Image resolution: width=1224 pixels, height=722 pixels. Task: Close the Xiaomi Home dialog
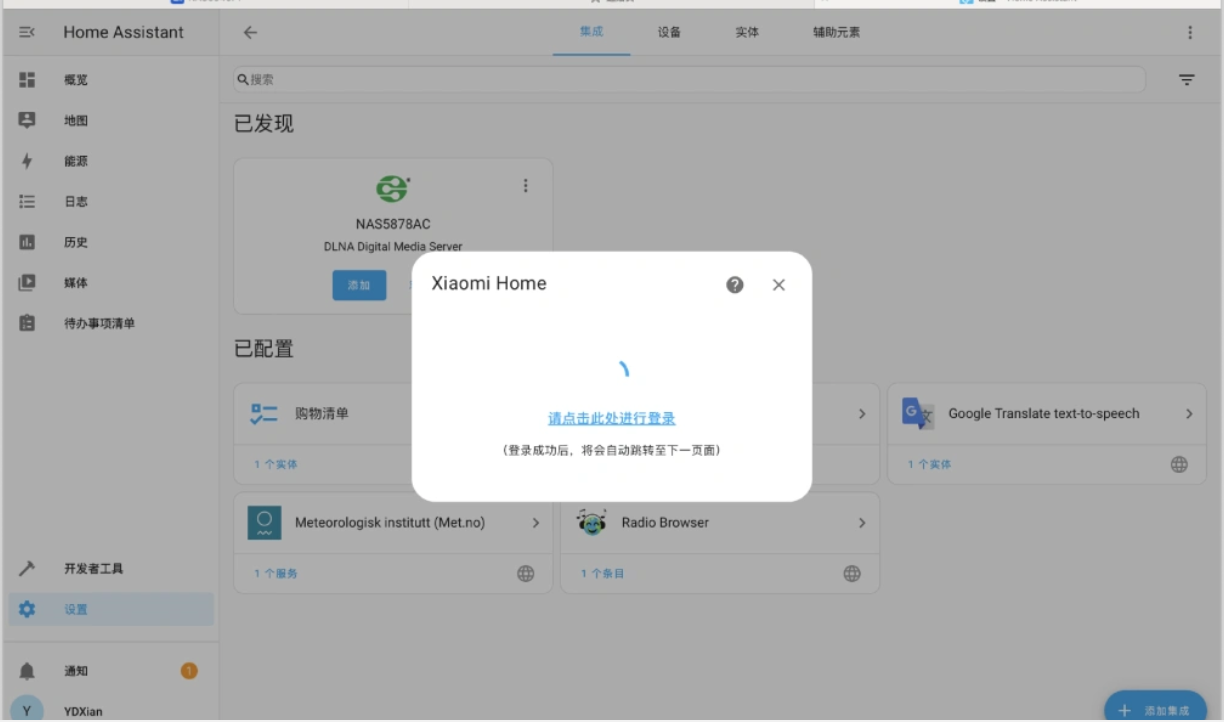click(x=779, y=285)
